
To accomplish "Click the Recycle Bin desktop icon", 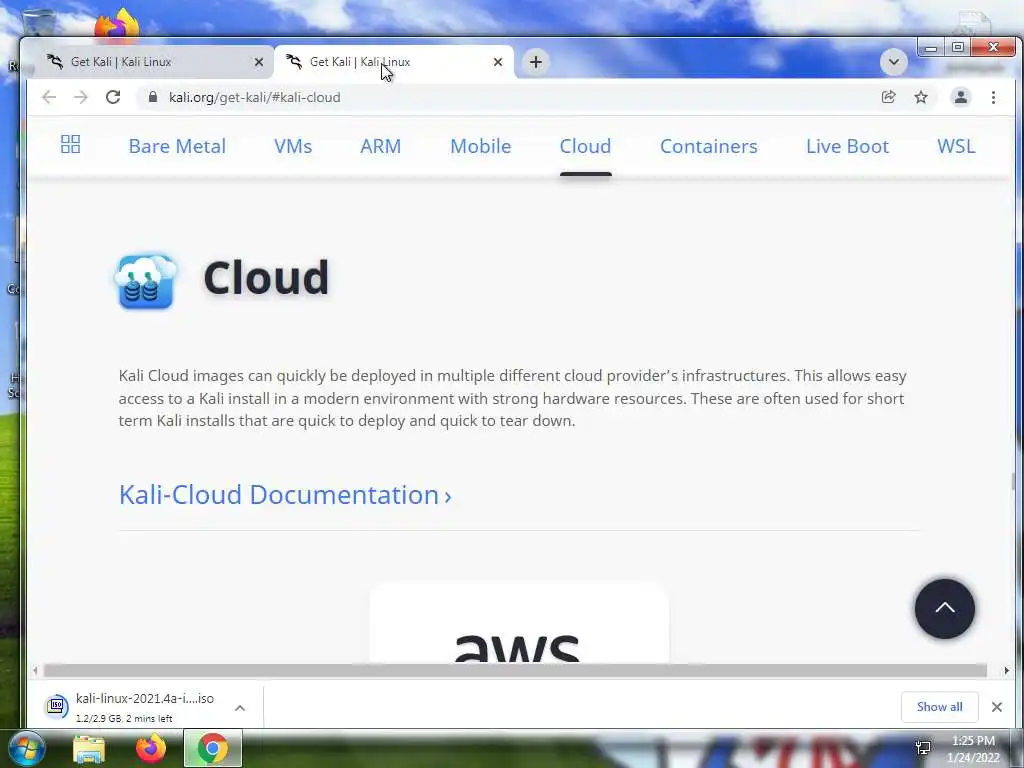I will 38,23.
